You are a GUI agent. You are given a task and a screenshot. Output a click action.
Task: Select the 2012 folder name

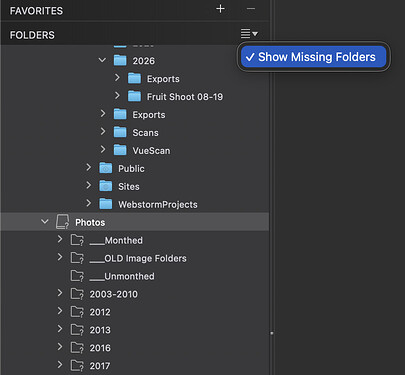pos(100,312)
